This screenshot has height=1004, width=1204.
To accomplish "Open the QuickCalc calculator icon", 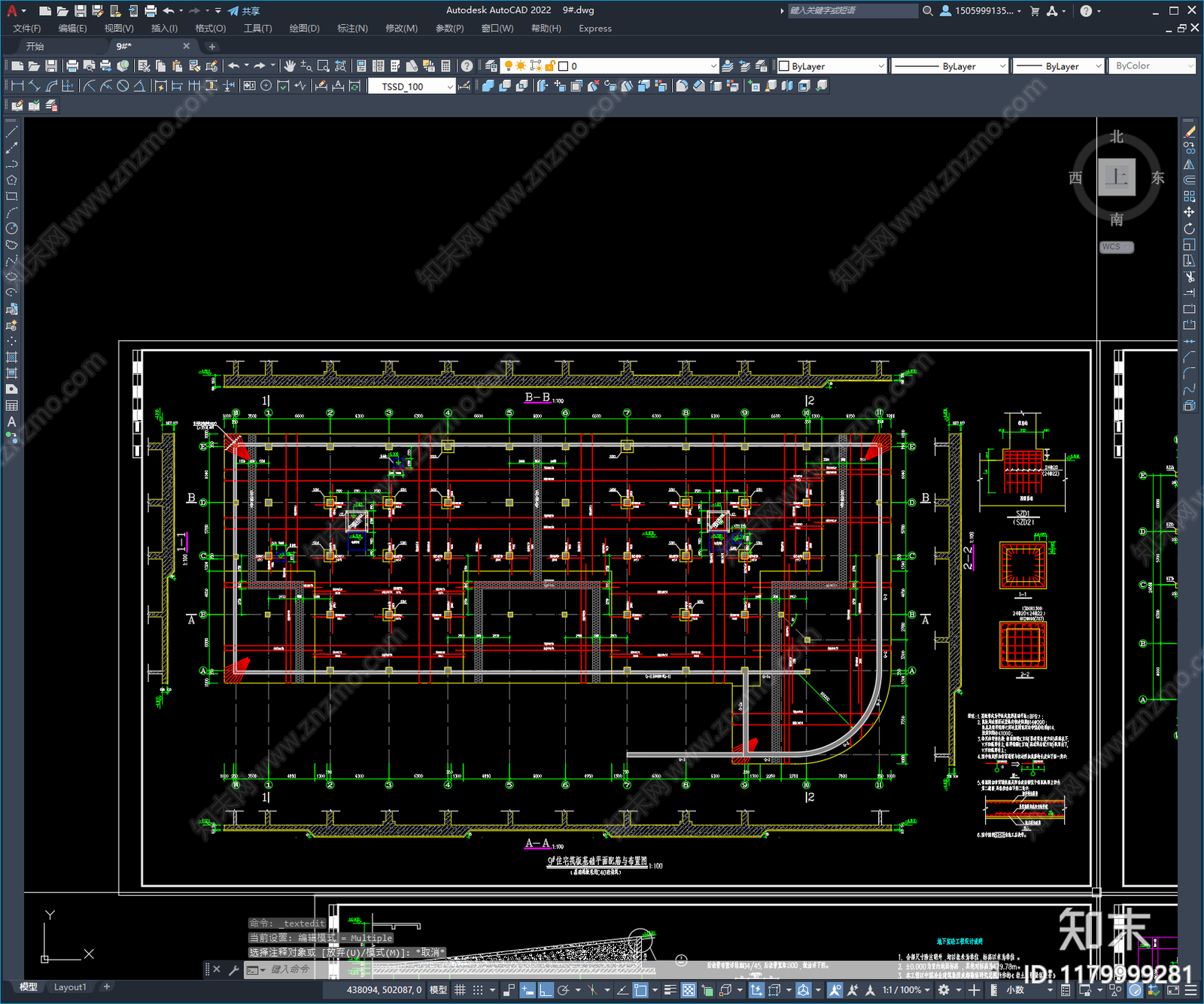I will tap(446, 66).
